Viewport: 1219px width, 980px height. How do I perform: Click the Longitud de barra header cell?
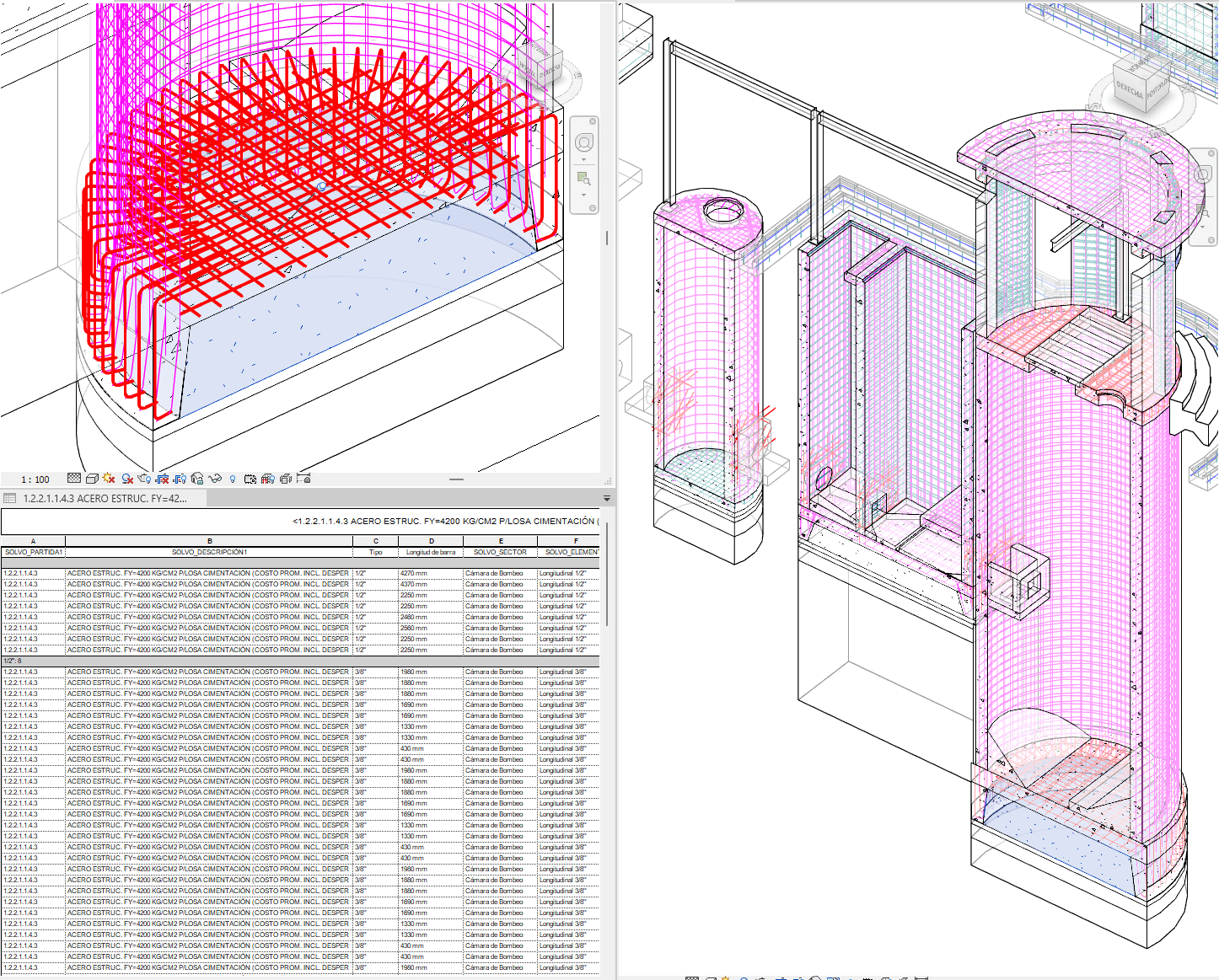coord(431,552)
